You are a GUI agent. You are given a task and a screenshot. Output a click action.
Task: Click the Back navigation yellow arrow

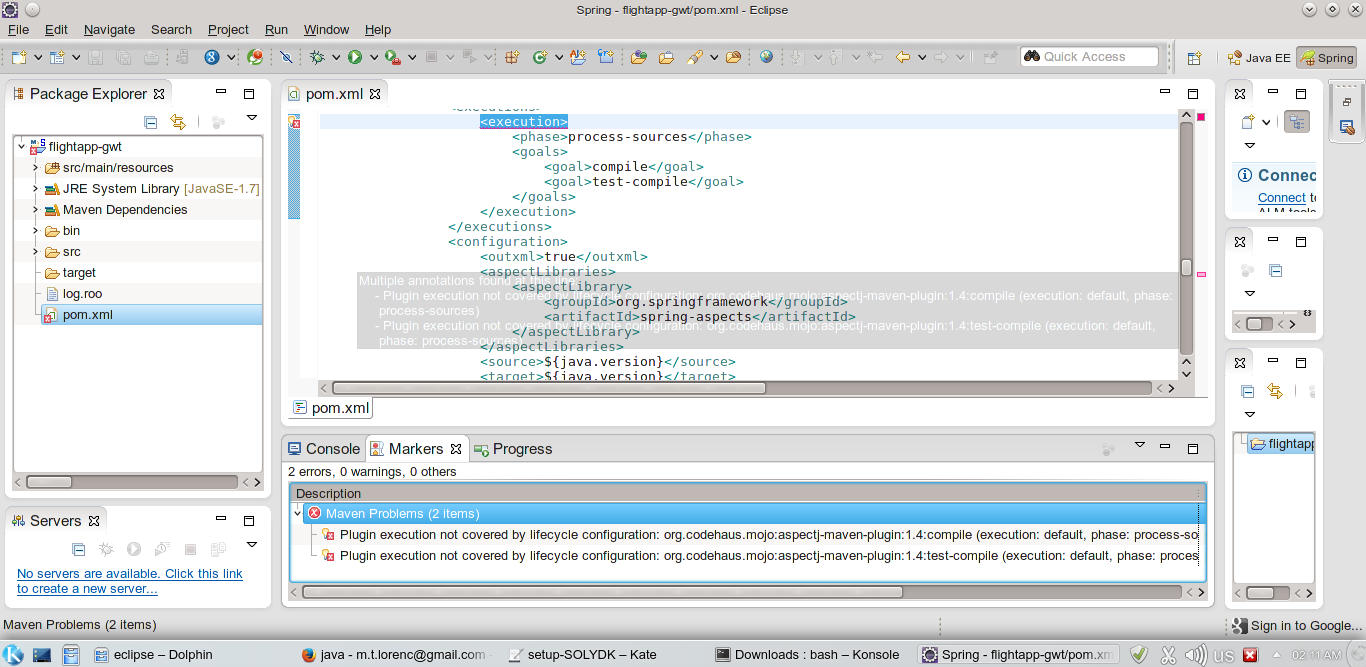903,57
